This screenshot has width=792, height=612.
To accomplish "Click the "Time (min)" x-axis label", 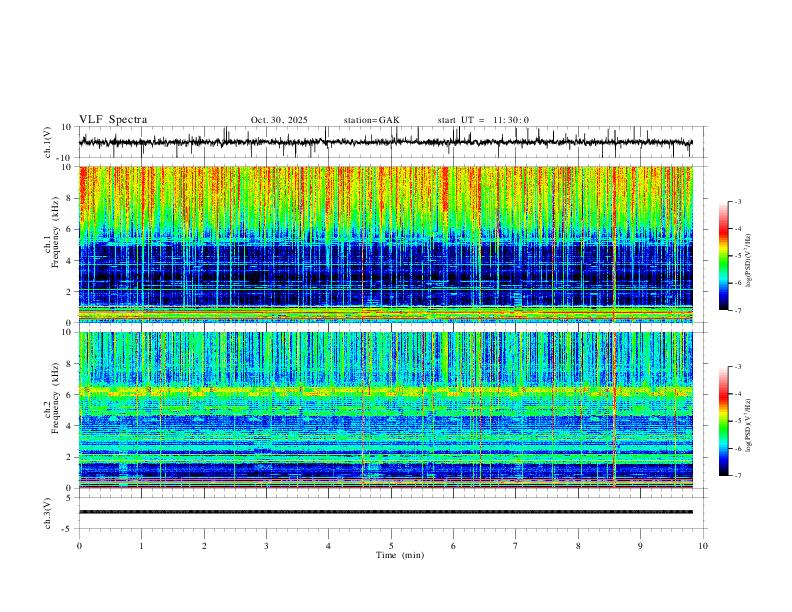I will coord(400,555).
